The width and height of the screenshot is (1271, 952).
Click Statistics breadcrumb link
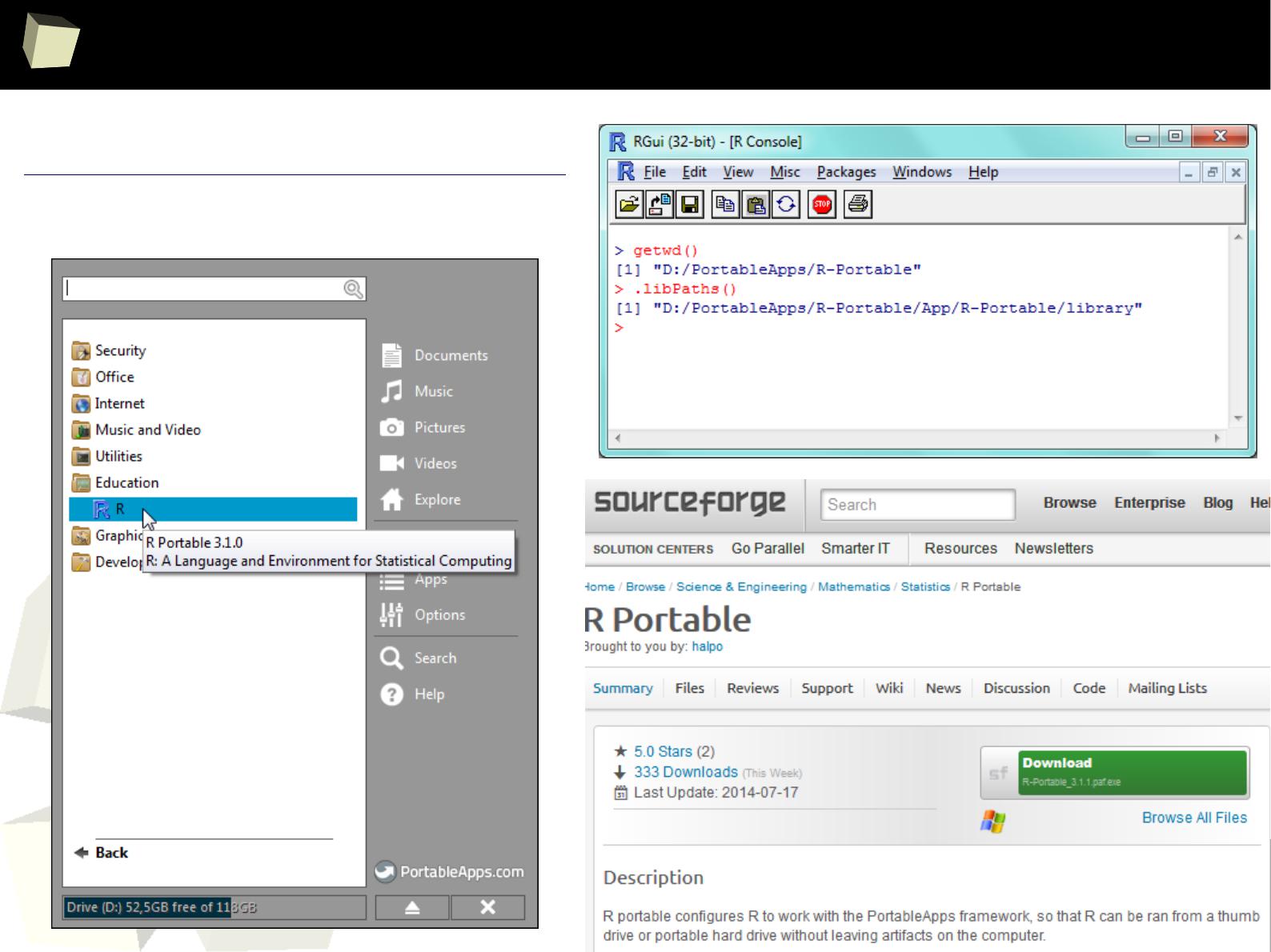(x=925, y=586)
